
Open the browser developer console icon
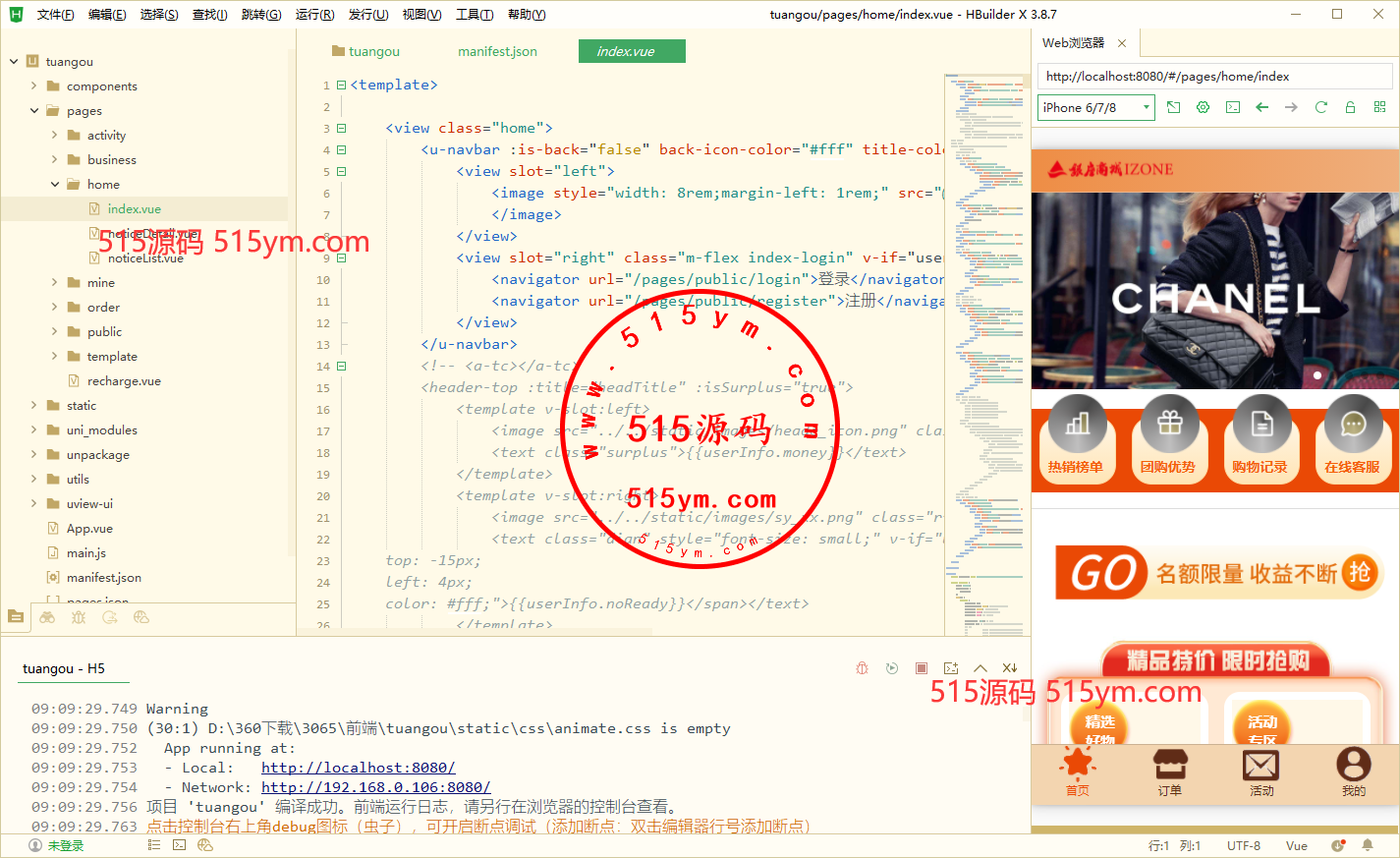pyautogui.click(x=1232, y=107)
